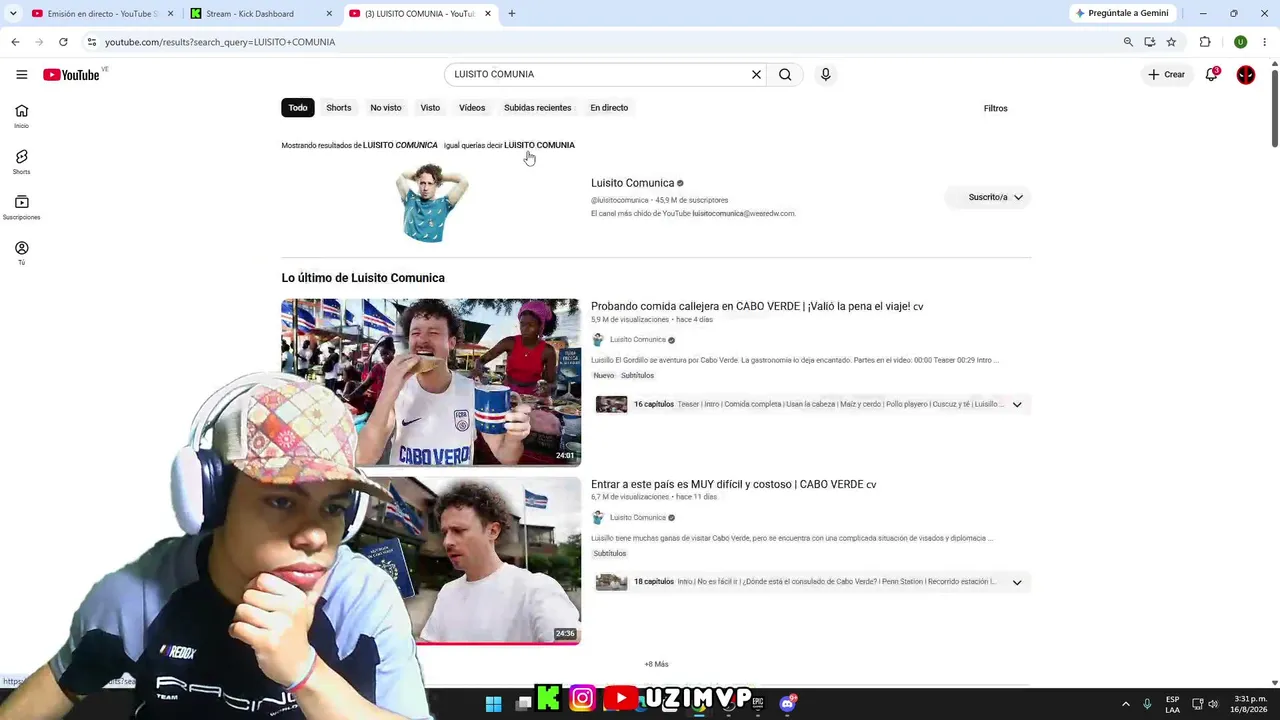The width and height of the screenshot is (1280, 720).
Task: Select the Subidas recientes filter chip
Action: (538, 108)
